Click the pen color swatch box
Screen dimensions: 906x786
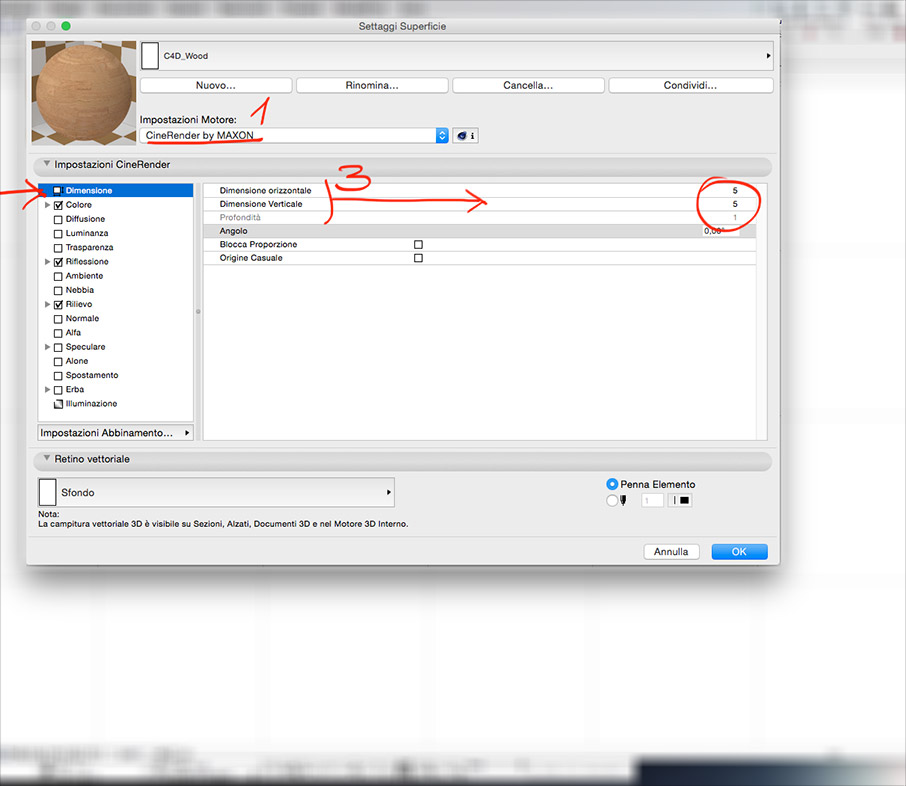[x=684, y=501]
